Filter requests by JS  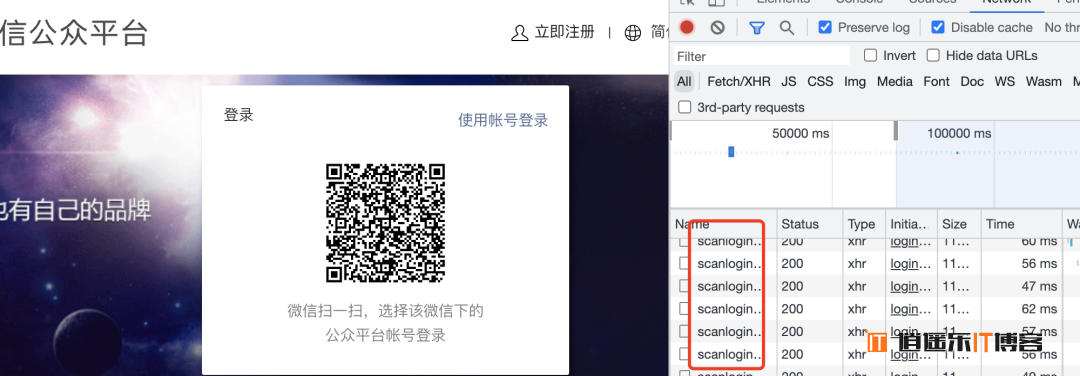pos(789,81)
